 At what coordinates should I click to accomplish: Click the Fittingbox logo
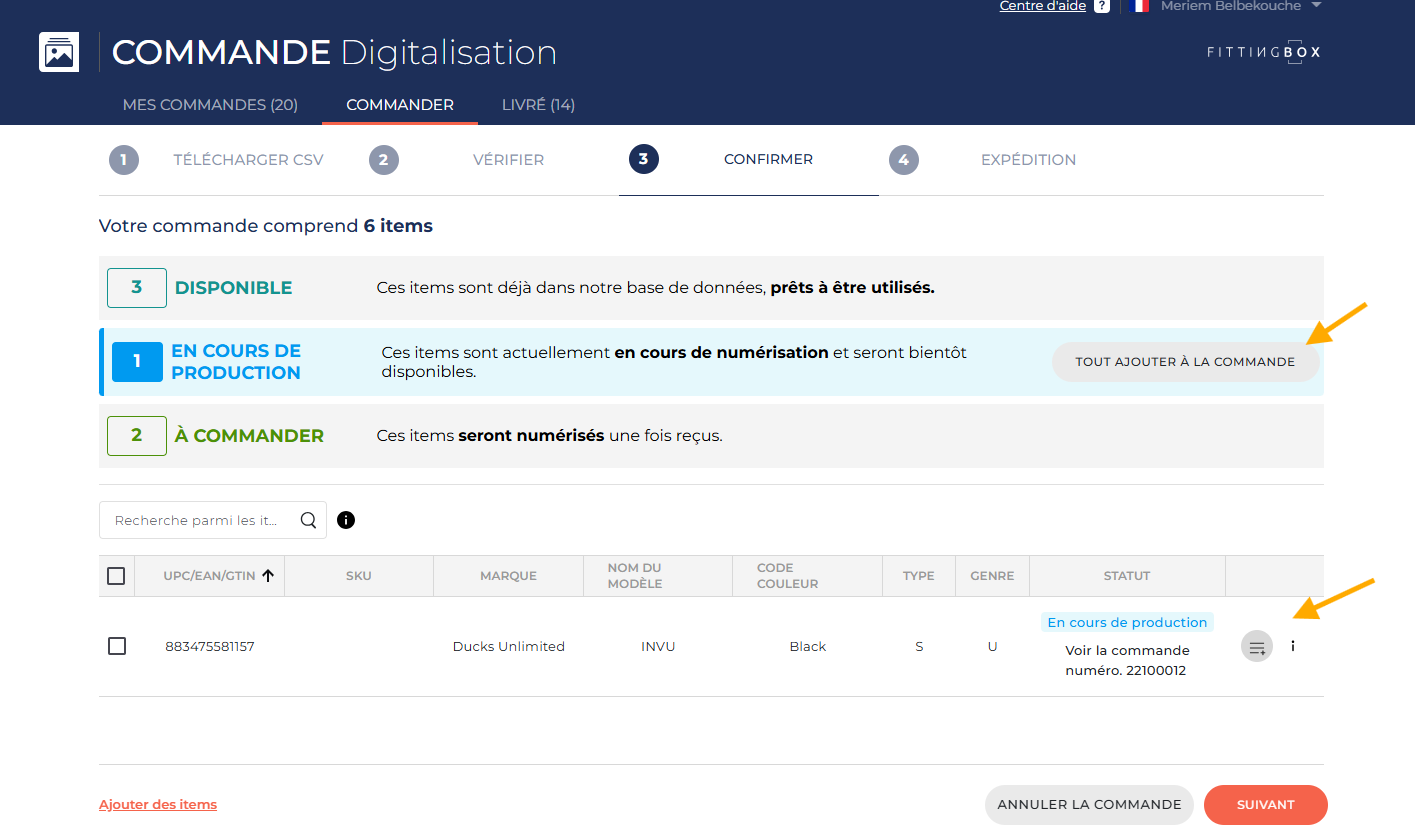[1264, 52]
